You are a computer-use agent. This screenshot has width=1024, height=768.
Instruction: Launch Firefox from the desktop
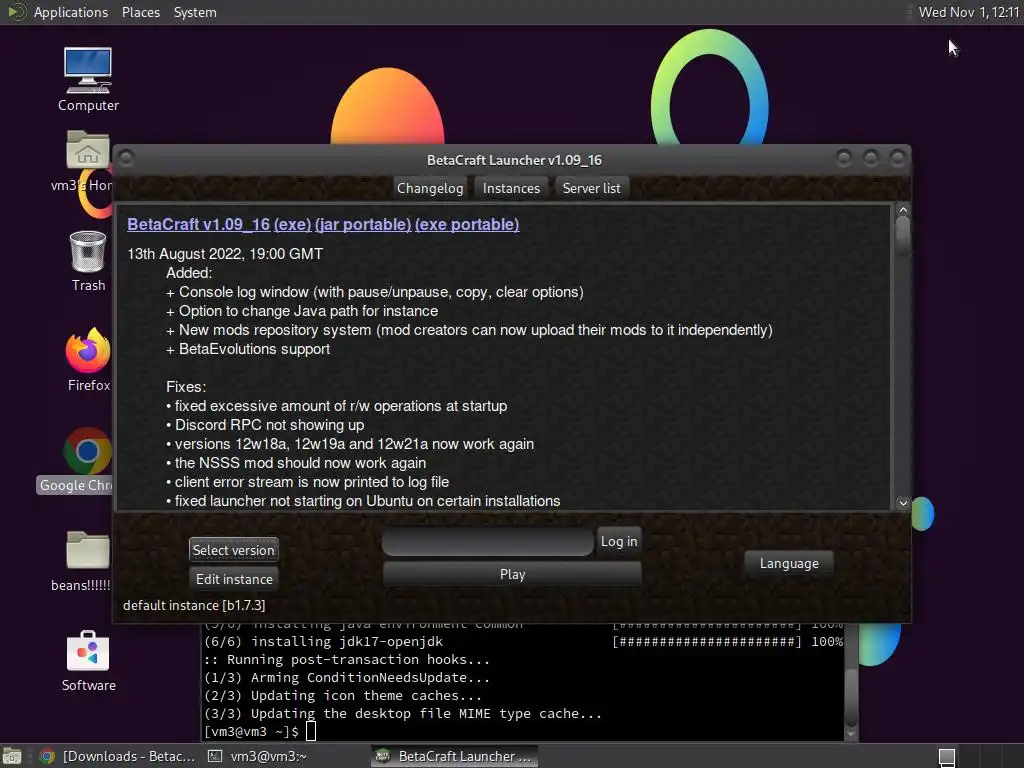(88, 359)
